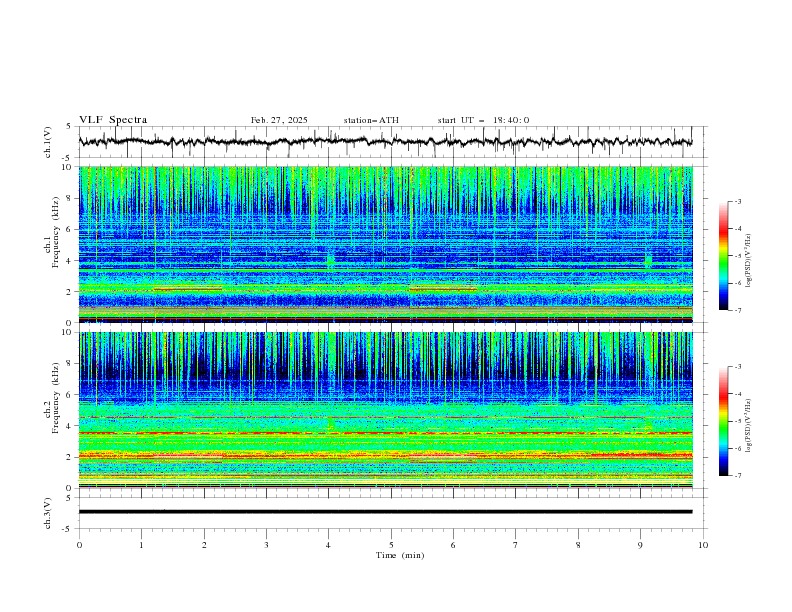Click the "5" tick on ch.3(V) axis
Viewport: 792px width, 612px height.
(x=69, y=497)
